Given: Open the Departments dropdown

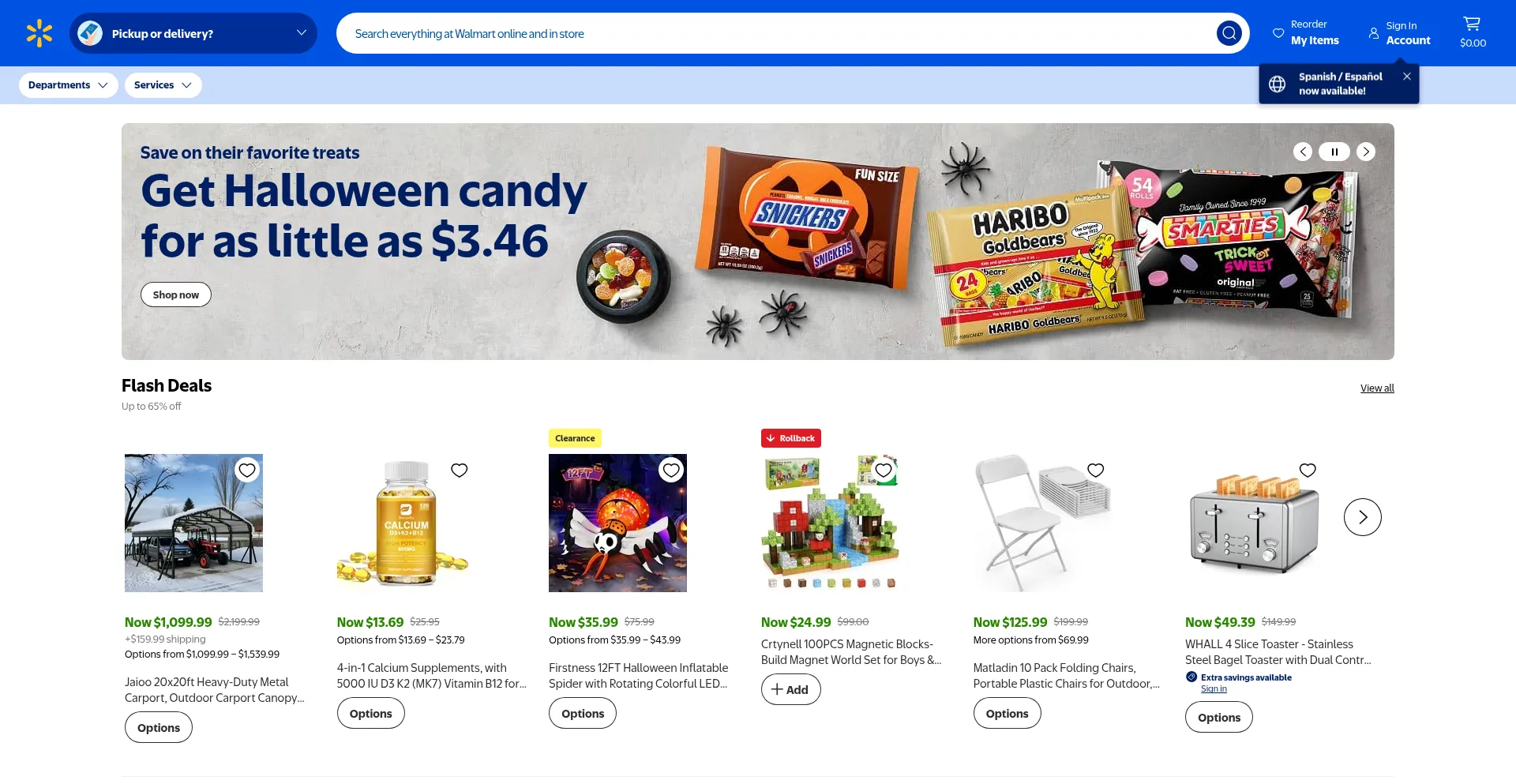Looking at the screenshot, I should (69, 85).
